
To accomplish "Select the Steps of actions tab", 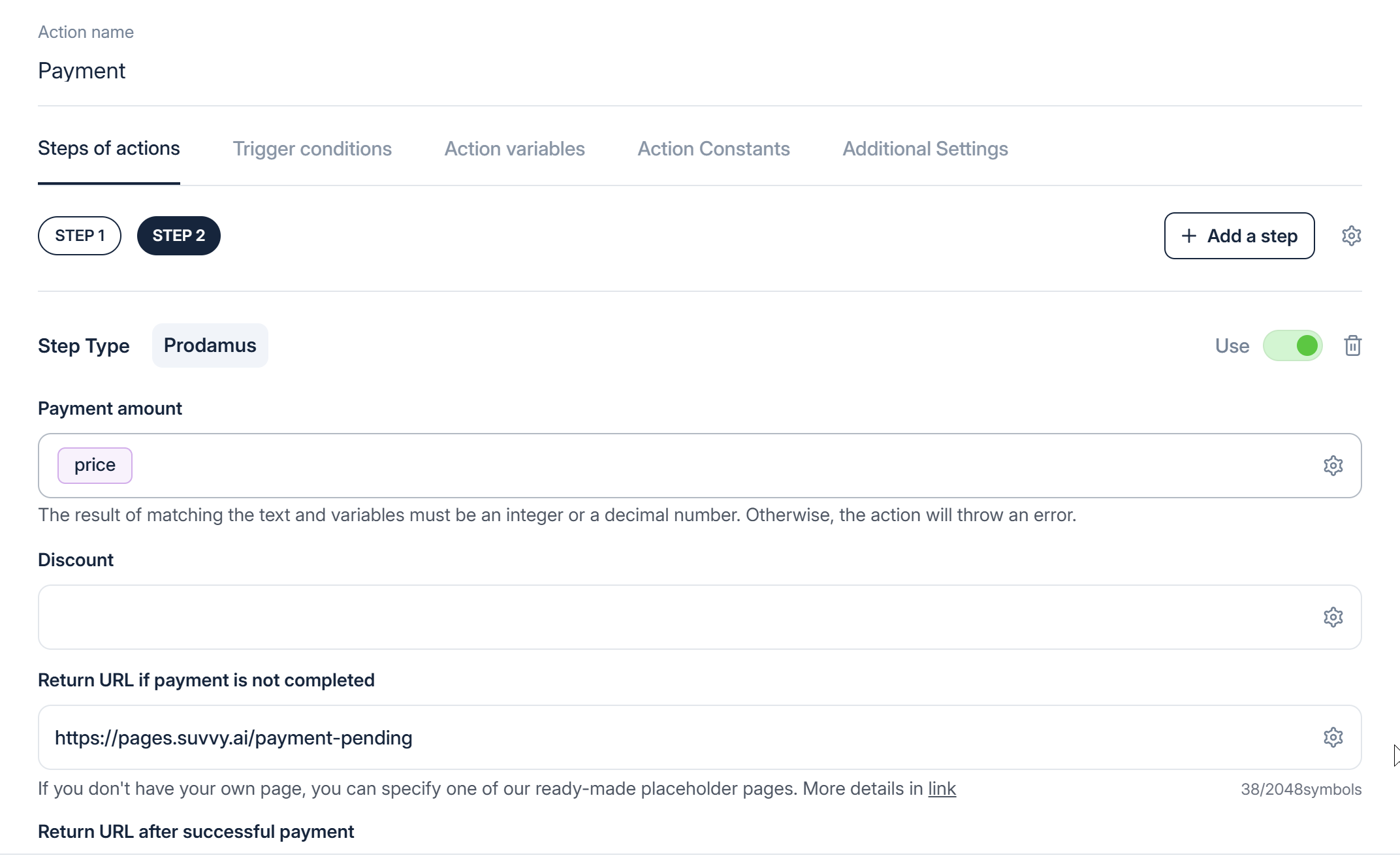I will 109,149.
